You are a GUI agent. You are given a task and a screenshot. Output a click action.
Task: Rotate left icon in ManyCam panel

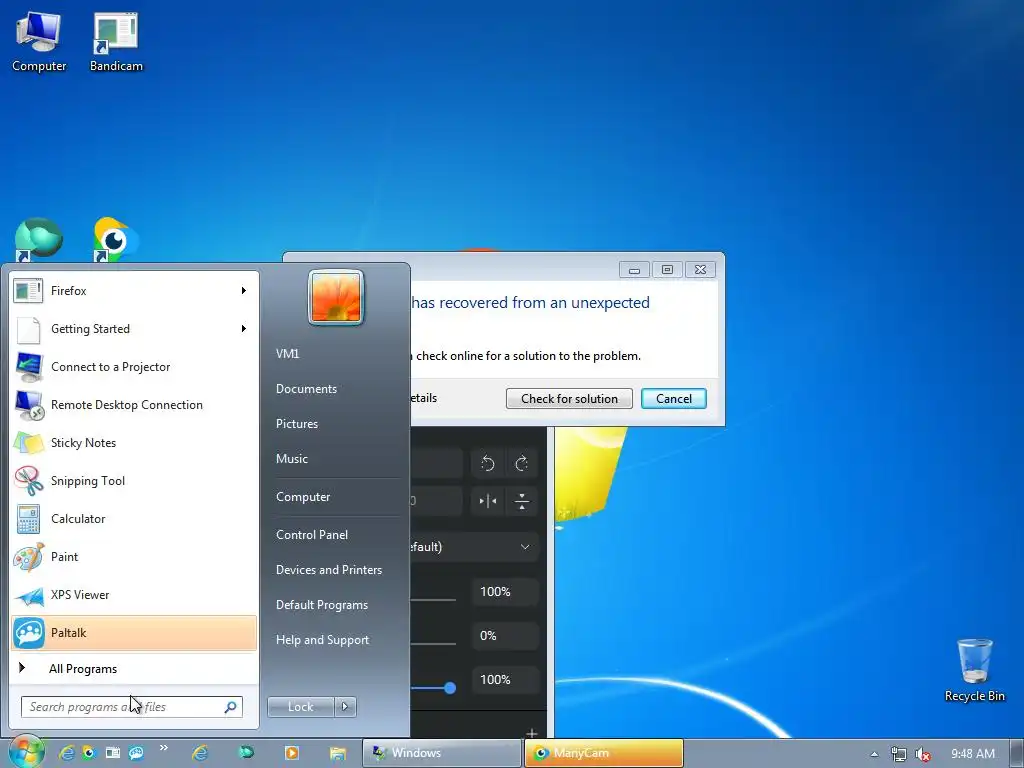pyautogui.click(x=488, y=464)
